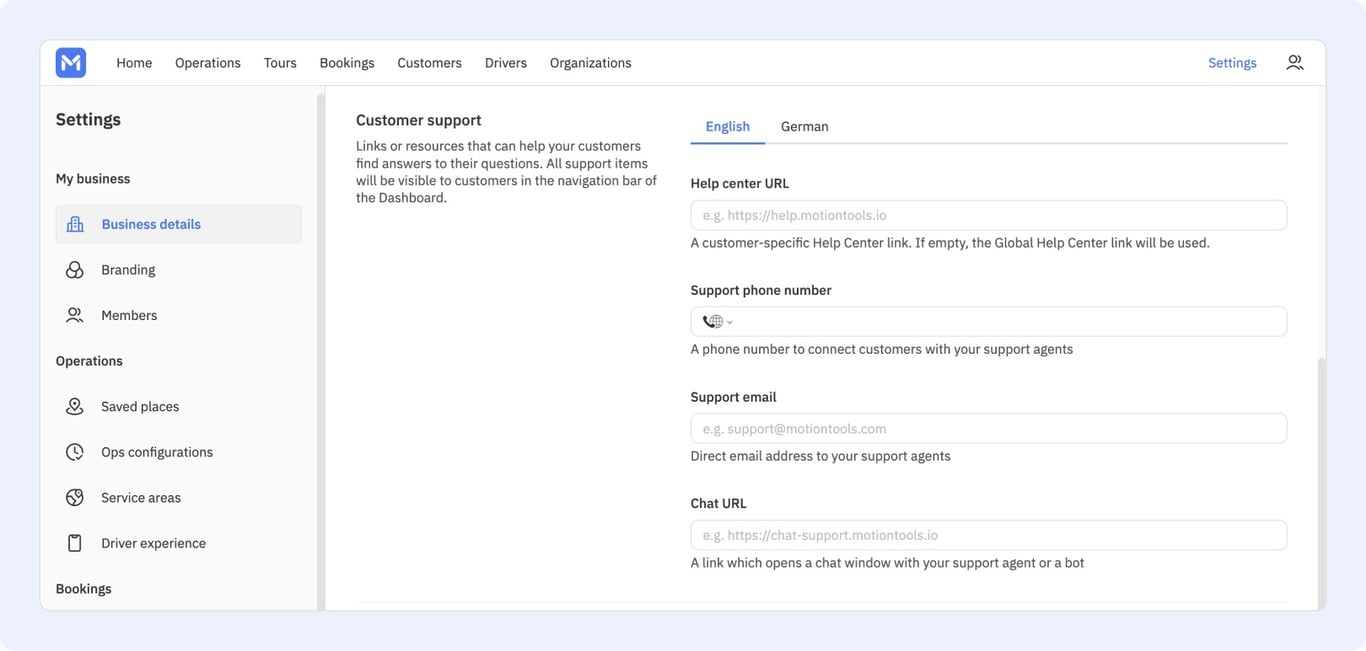Click the 'Links or resources' description paragraph
This screenshot has height=651, width=1366.
tap(507, 172)
